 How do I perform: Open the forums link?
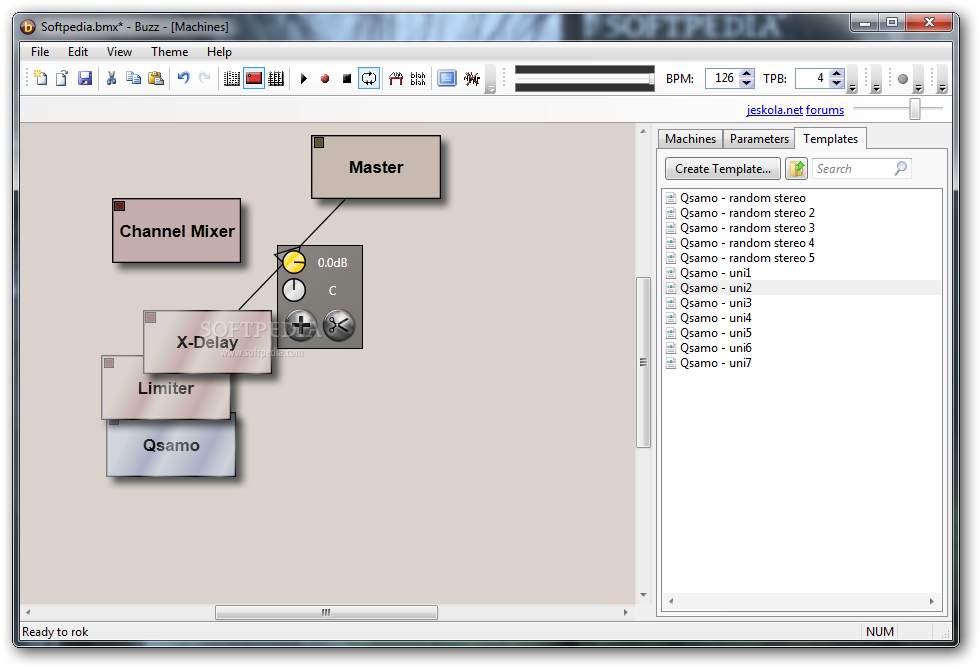[x=824, y=110]
